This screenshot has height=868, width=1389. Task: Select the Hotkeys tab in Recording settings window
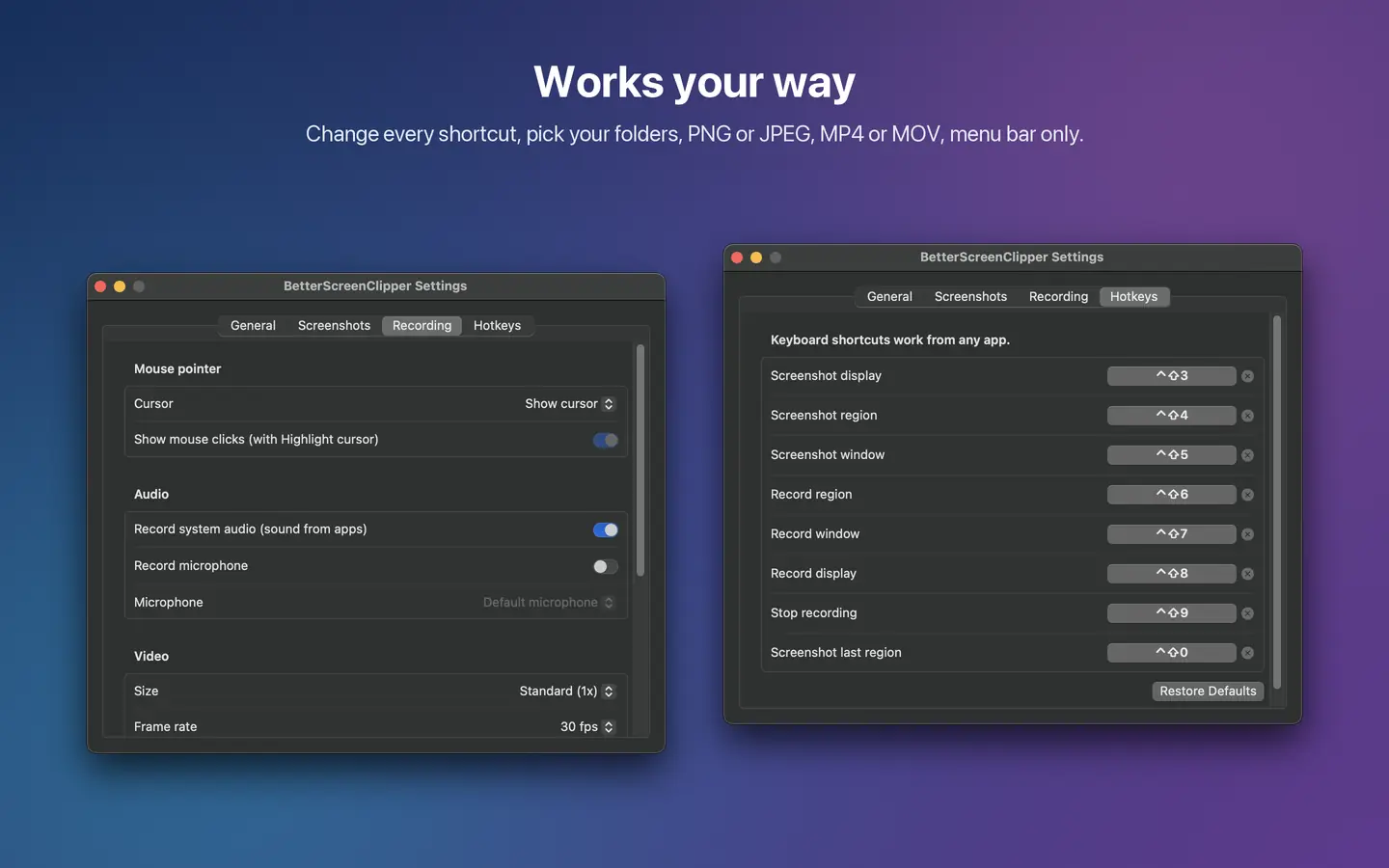tap(497, 326)
